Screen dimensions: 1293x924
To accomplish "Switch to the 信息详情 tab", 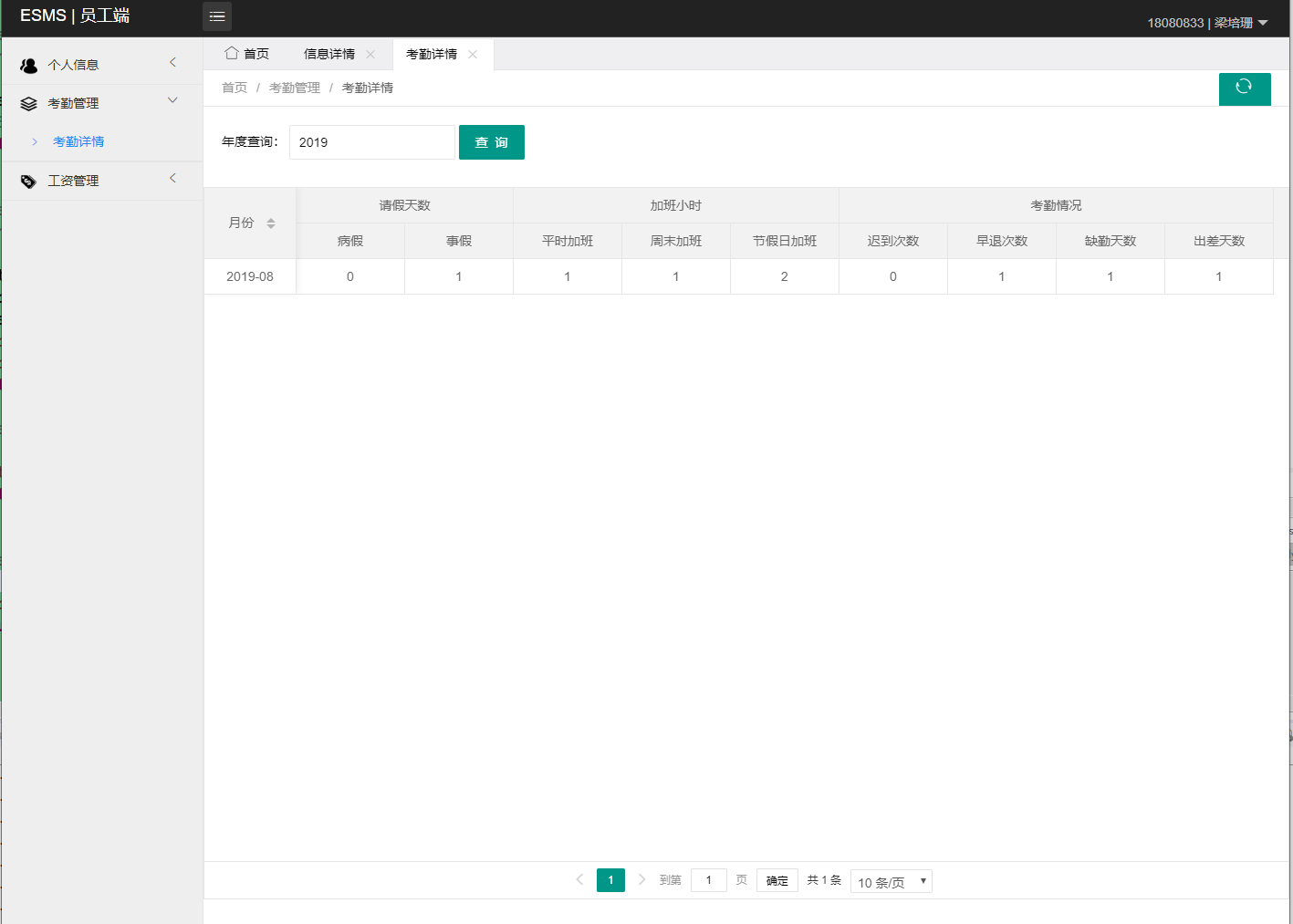I will pos(330,54).
